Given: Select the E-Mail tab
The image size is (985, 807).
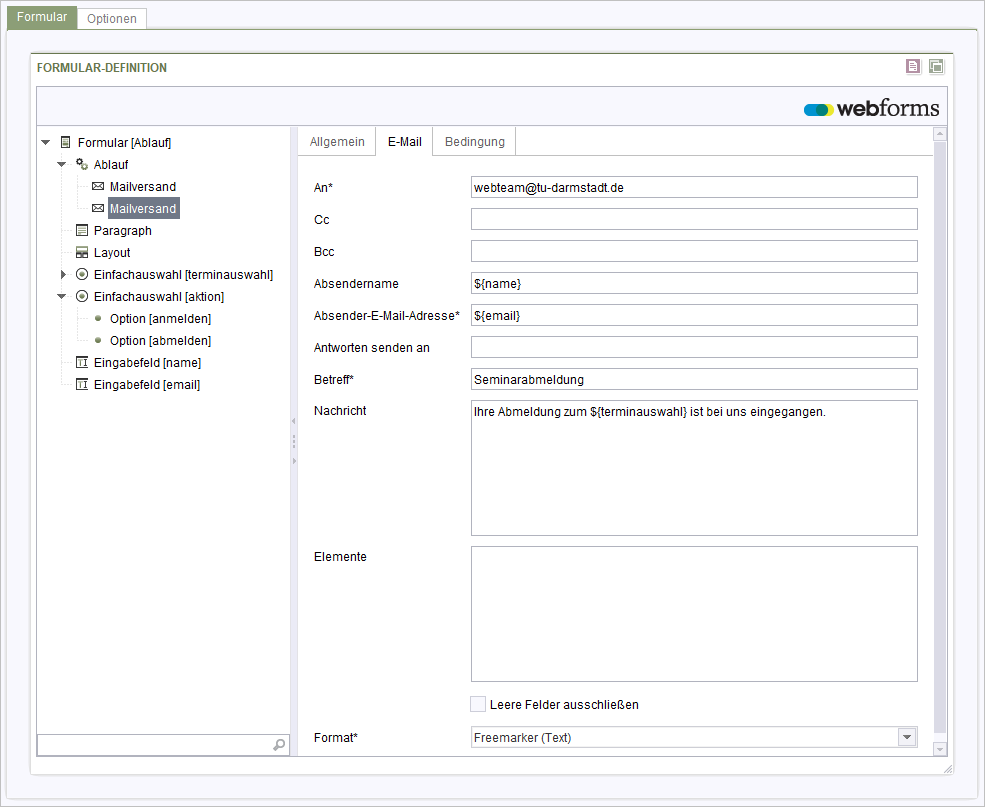Looking at the screenshot, I should pyautogui.click(x=405, y=141).
